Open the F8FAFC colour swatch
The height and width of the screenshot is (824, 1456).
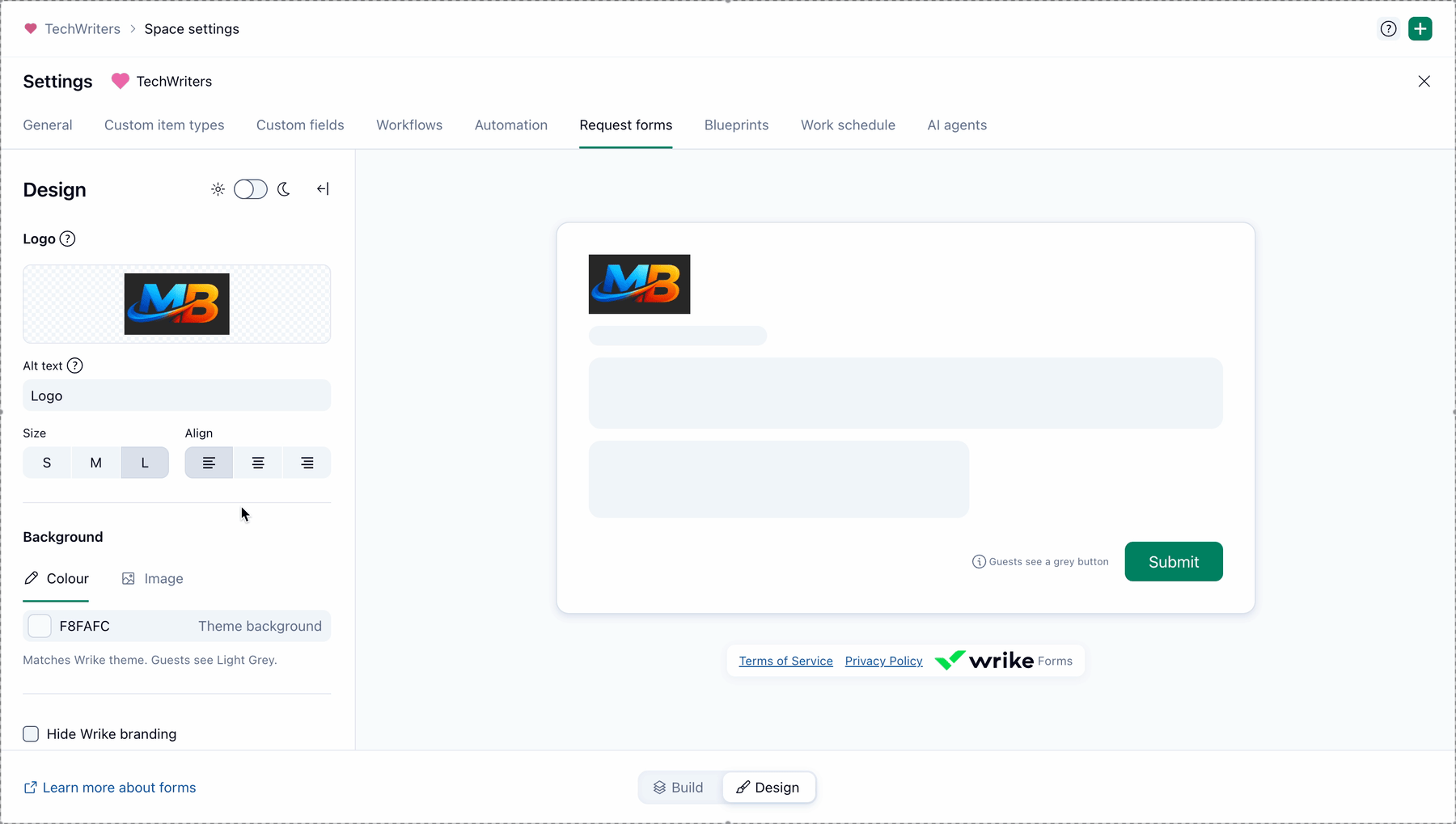click(40, 626)
